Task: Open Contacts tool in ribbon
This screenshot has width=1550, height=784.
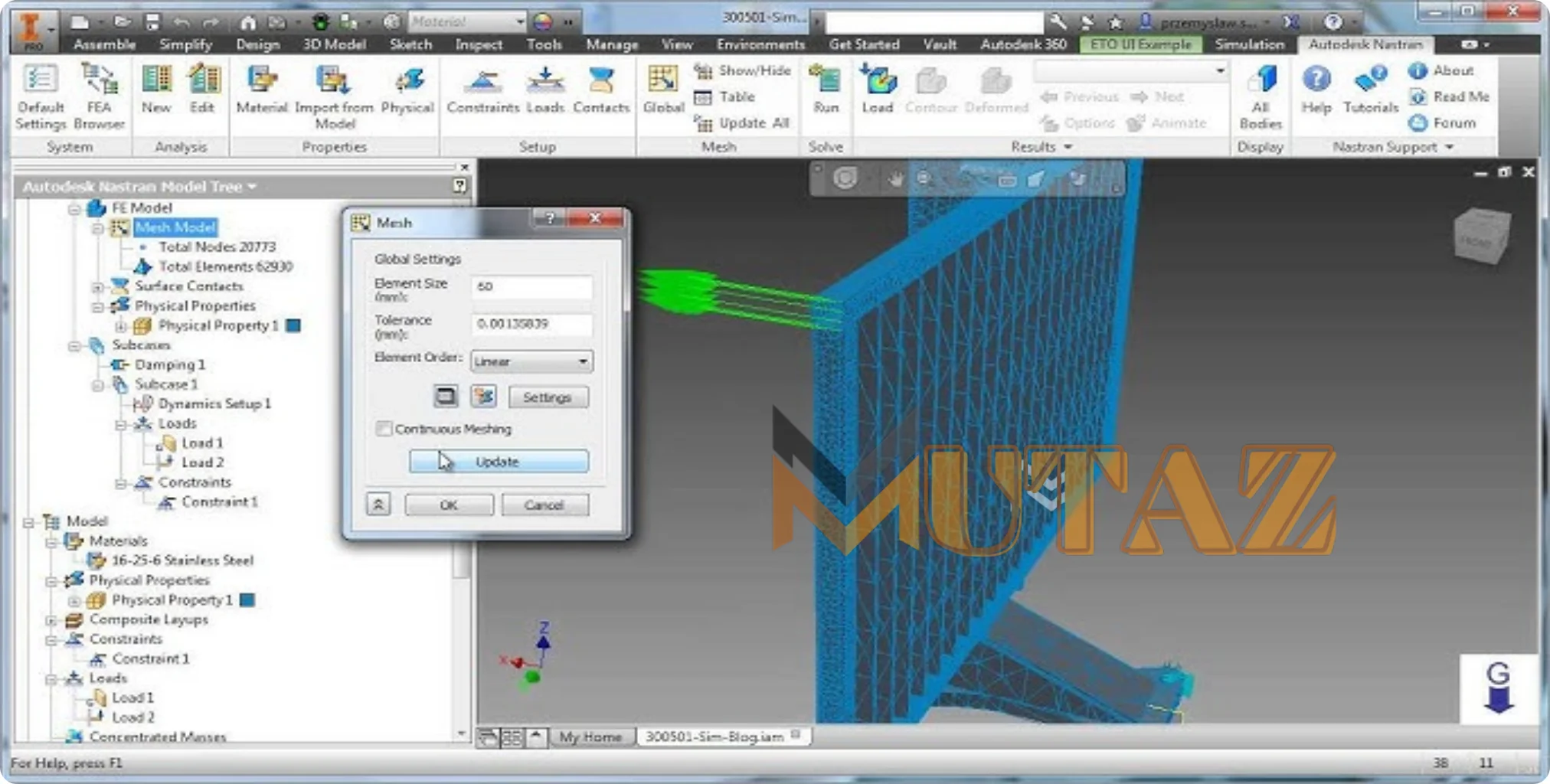Action: (x=601, y=89)
